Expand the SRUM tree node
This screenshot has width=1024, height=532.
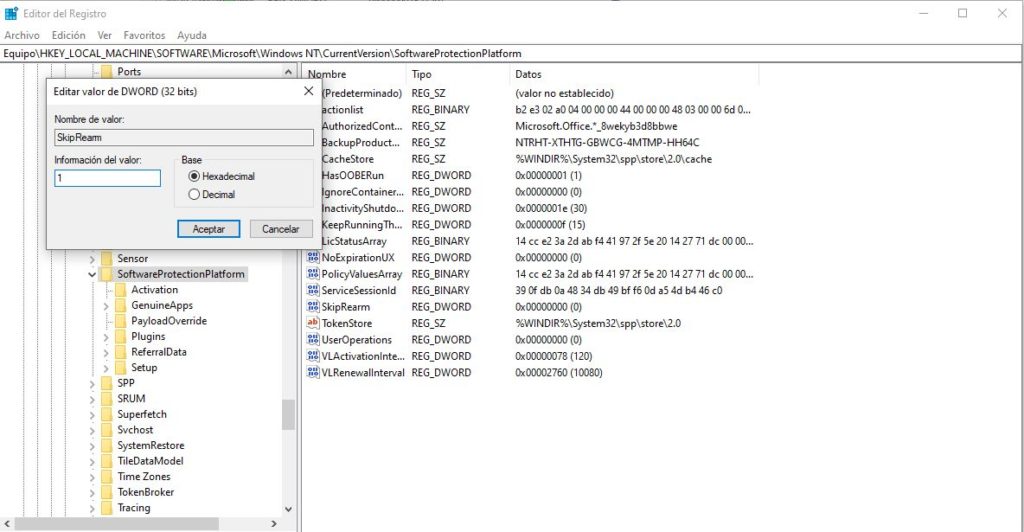pyautogui.click(x=91, y=399)
